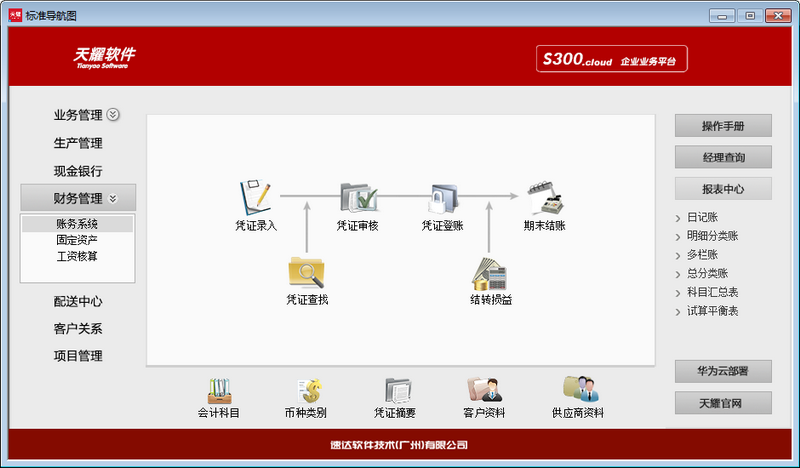Open the 项目管理 menu

(78, 356)
